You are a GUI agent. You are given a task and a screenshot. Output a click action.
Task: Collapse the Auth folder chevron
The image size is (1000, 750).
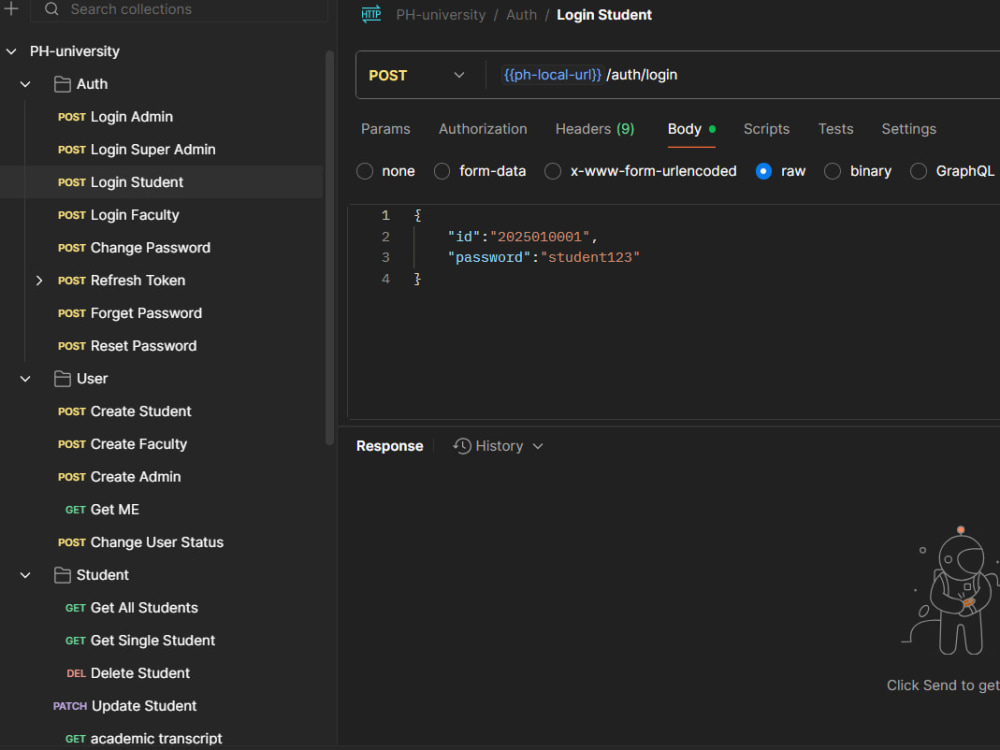point(26,84)
